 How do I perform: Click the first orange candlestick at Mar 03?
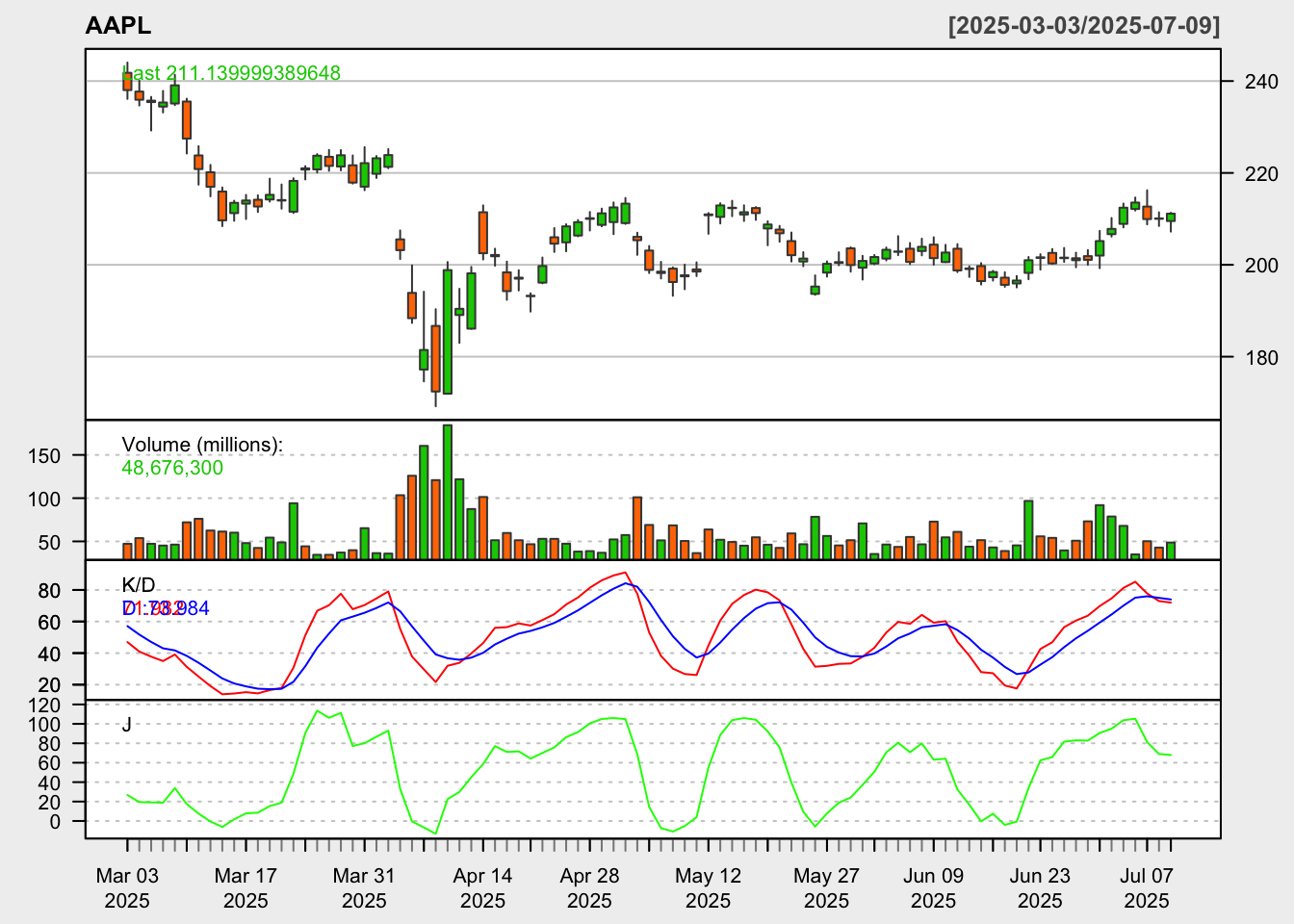(x=127, y=81)
